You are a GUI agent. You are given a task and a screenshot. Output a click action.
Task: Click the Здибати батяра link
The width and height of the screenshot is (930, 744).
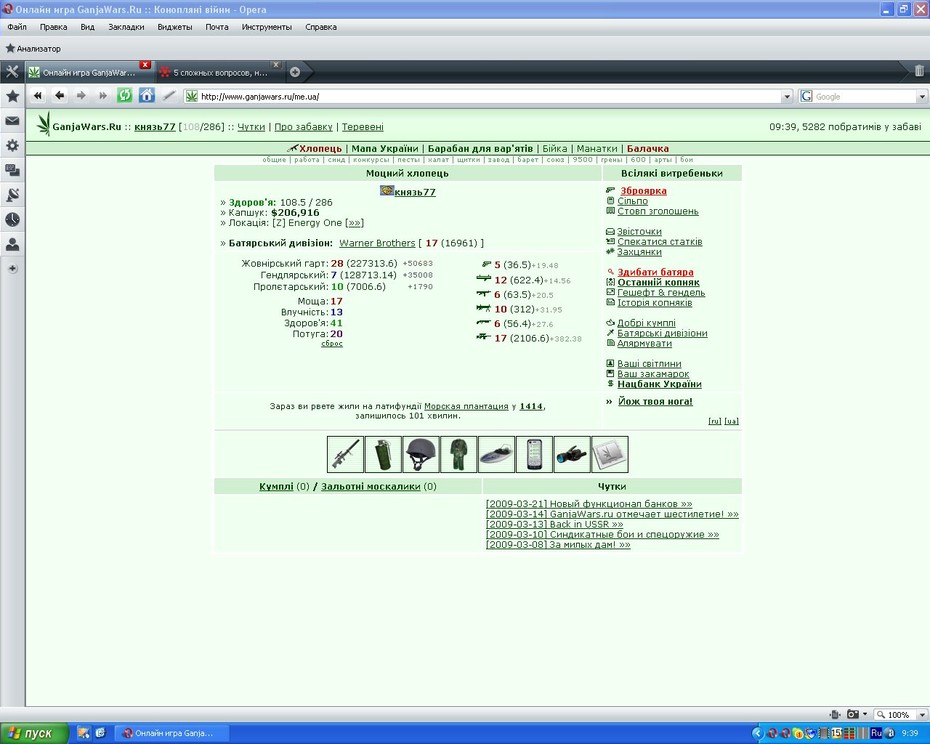click(x=655, y=272)
